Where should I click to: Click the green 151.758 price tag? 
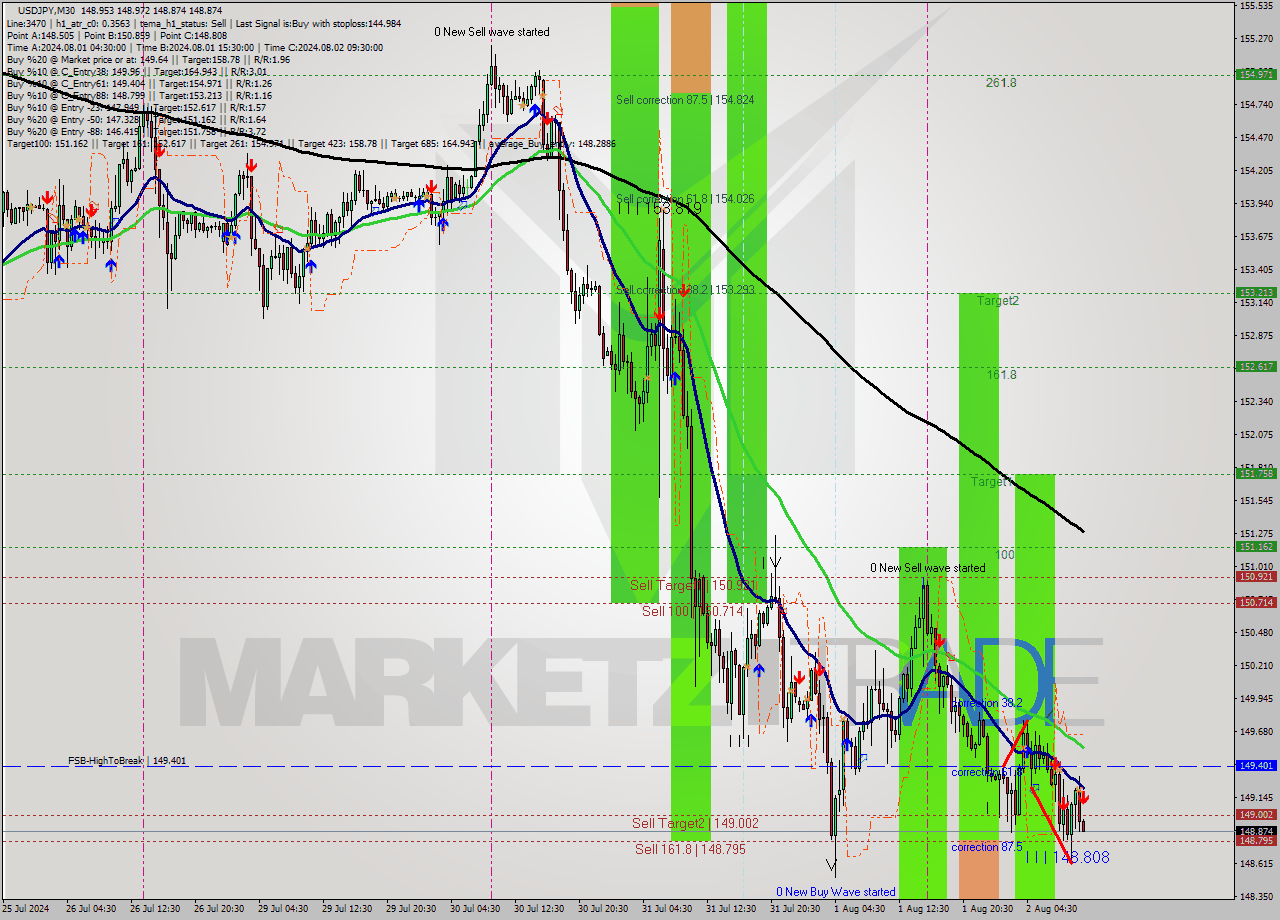coord(1256,474)
